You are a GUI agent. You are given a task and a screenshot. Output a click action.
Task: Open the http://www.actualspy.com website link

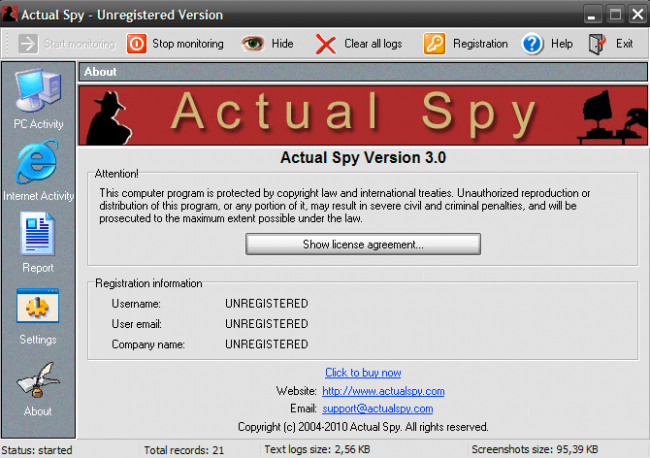383,391
